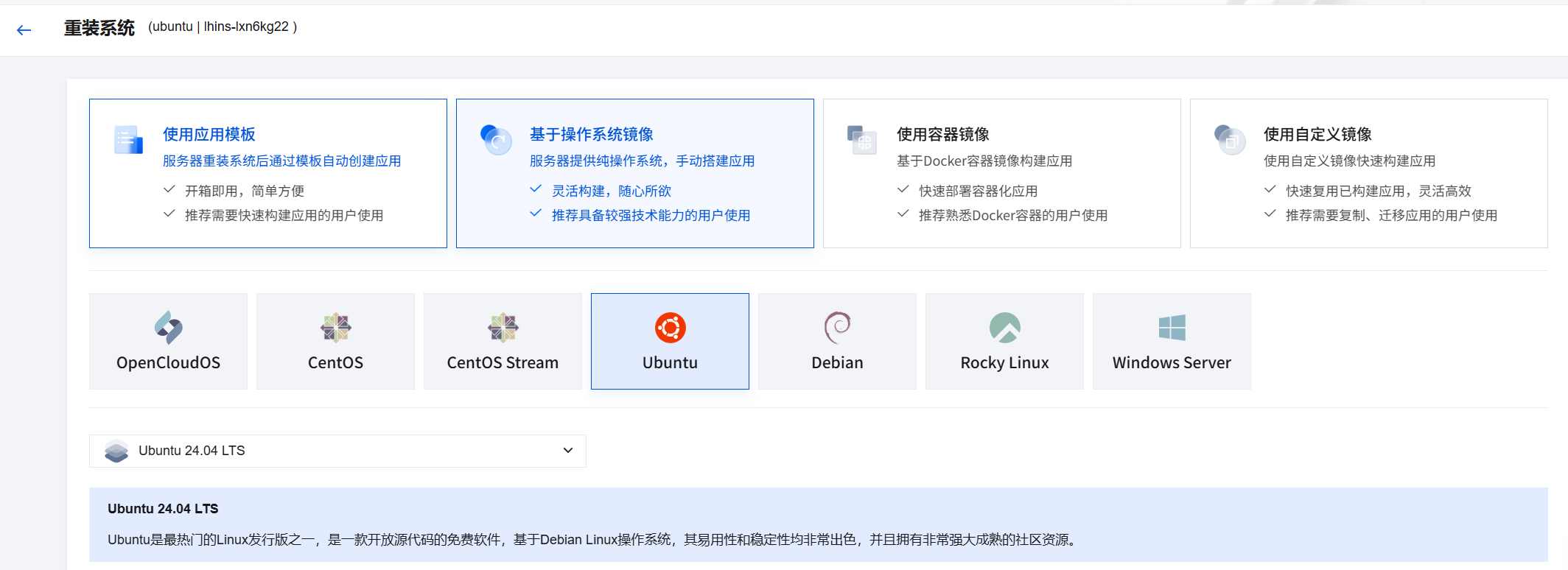1568x570 pixels.
Task: Click the operating system image card icon
Action: (x=496, y=139)
